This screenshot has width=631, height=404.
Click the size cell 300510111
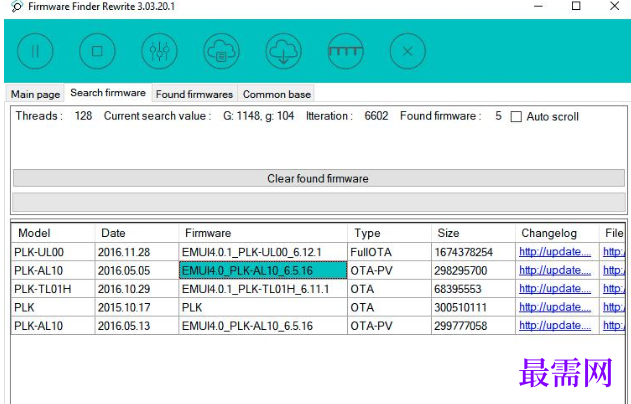click(473, 307)
